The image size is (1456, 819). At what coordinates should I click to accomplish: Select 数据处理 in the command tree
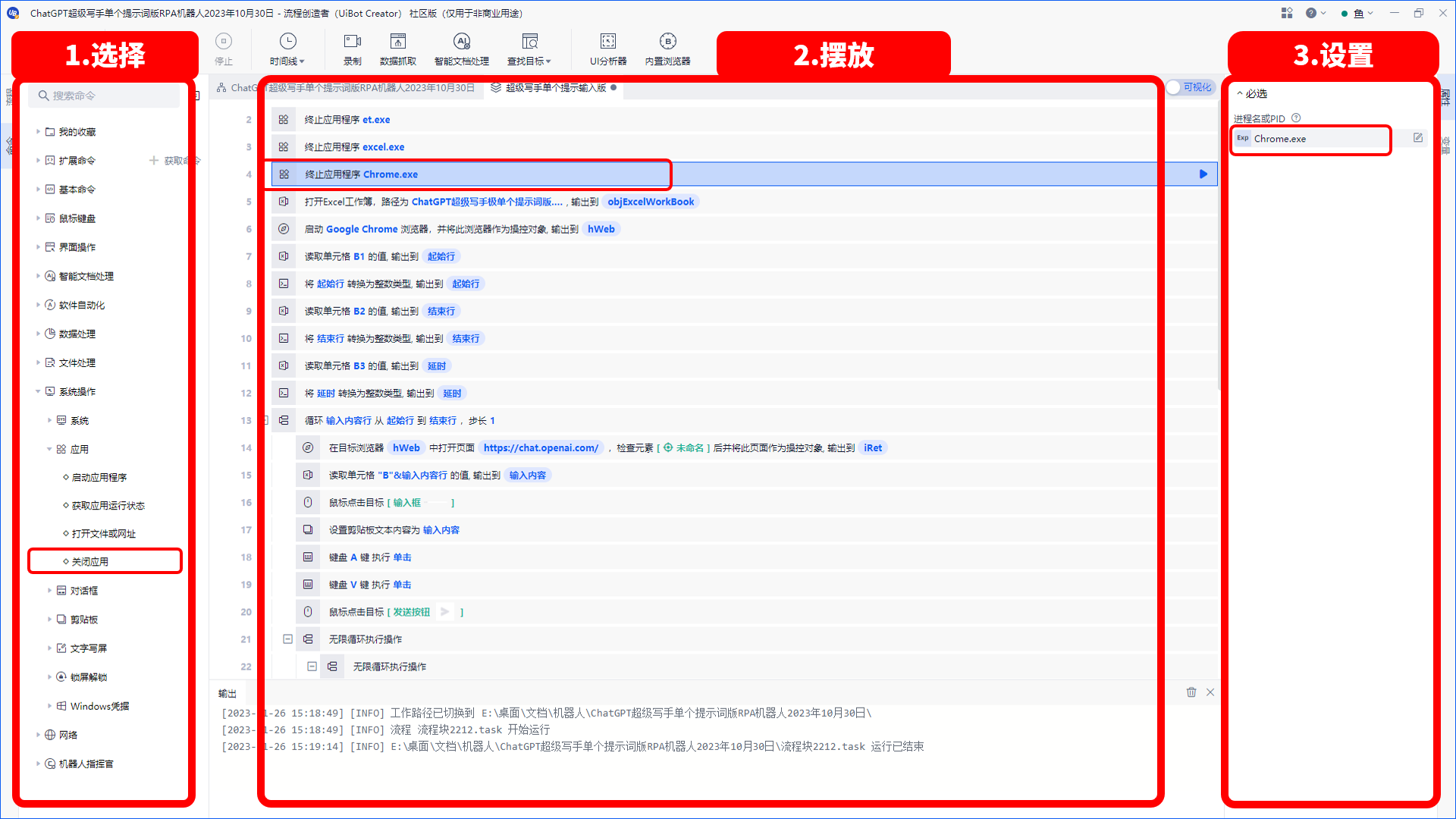[x=77, y=334]
